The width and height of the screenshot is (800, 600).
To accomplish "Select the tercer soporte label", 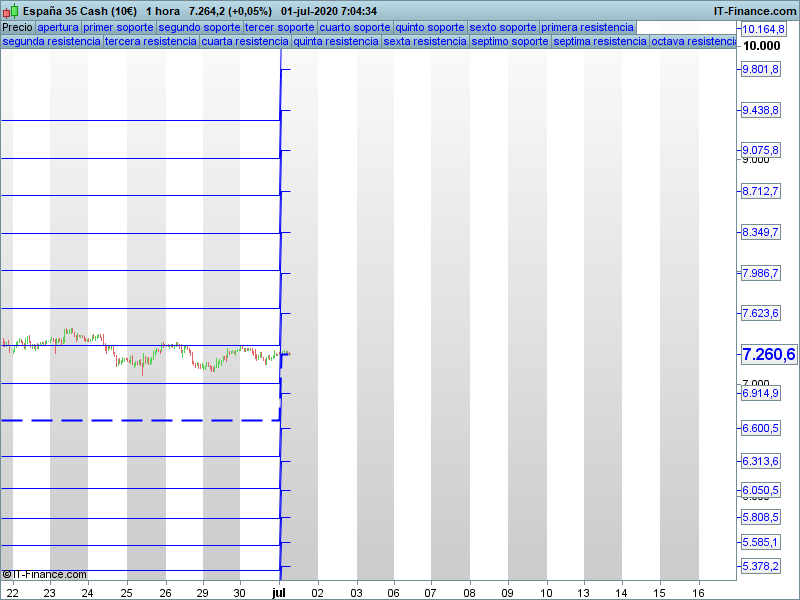I will [x=280, y=27].
